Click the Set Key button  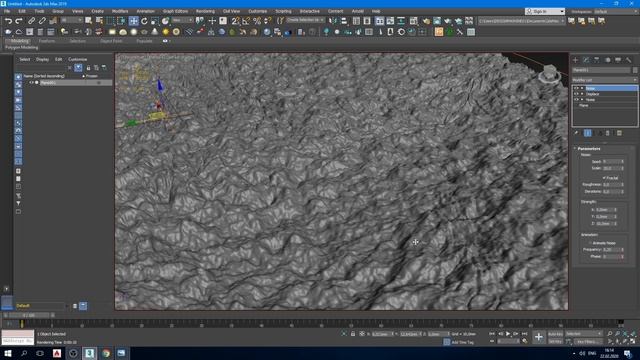[x=555, y=342]
